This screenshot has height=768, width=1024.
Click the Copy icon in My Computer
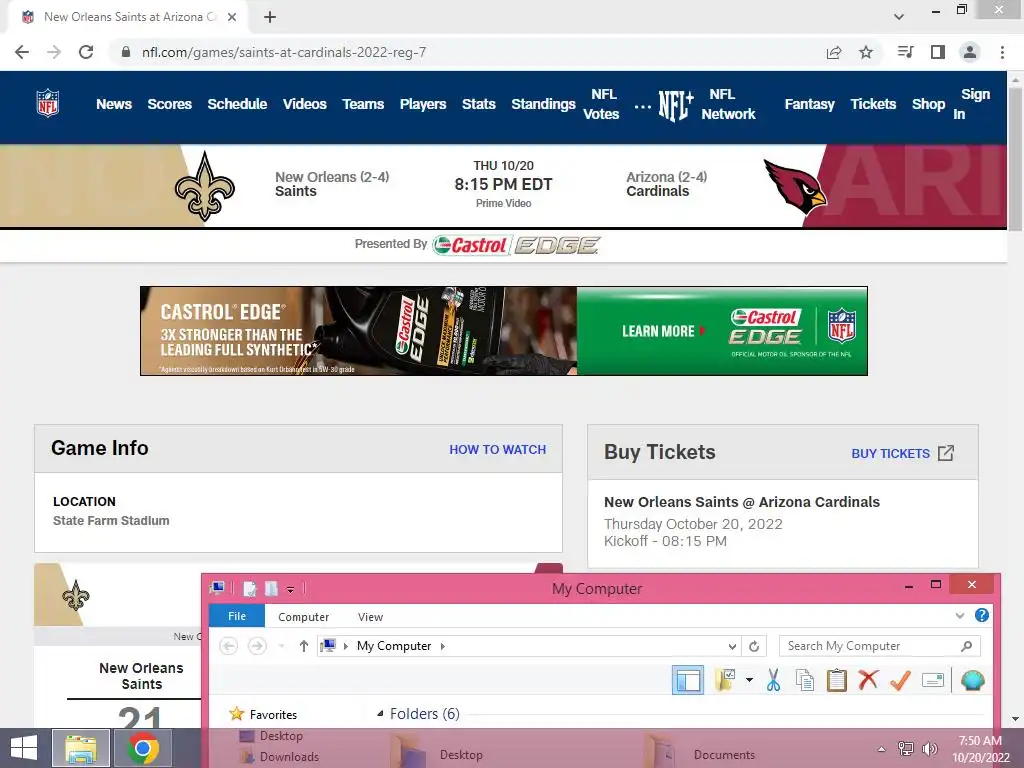(x=805, y=680)
